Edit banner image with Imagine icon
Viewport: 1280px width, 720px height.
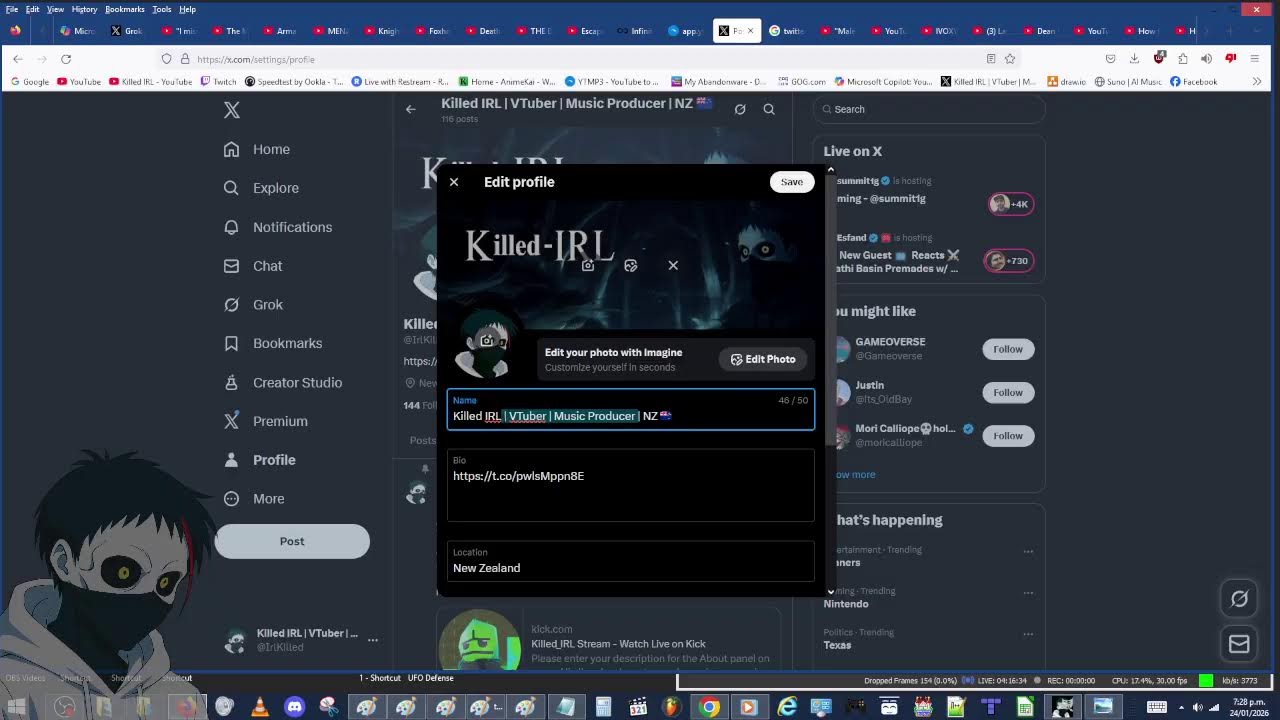click(x=630, y=265)
